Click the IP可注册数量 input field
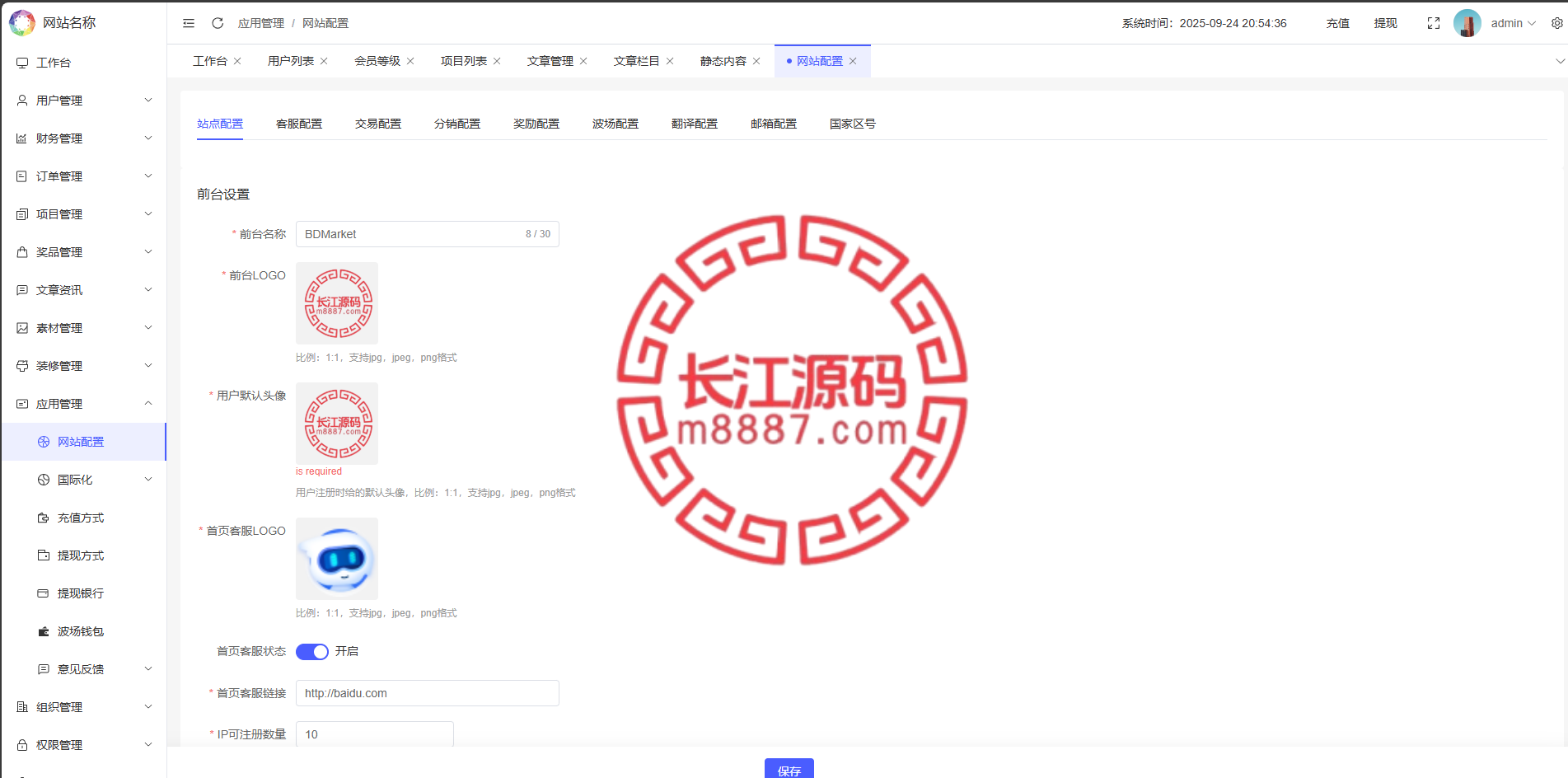Image resolution: width=1568 pixels, height=778 pixels. click(375, 734)
